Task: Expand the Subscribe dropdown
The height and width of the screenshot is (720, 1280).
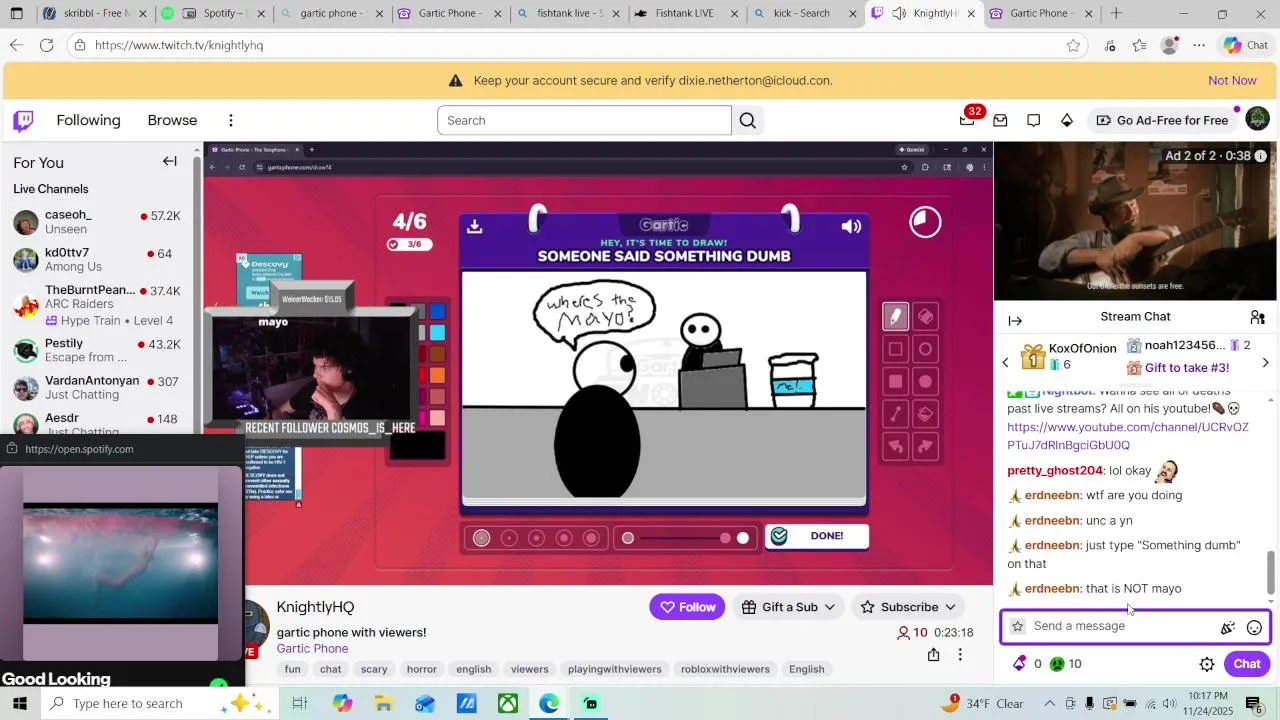Action: pyautogui.click(x=908, y=607)
